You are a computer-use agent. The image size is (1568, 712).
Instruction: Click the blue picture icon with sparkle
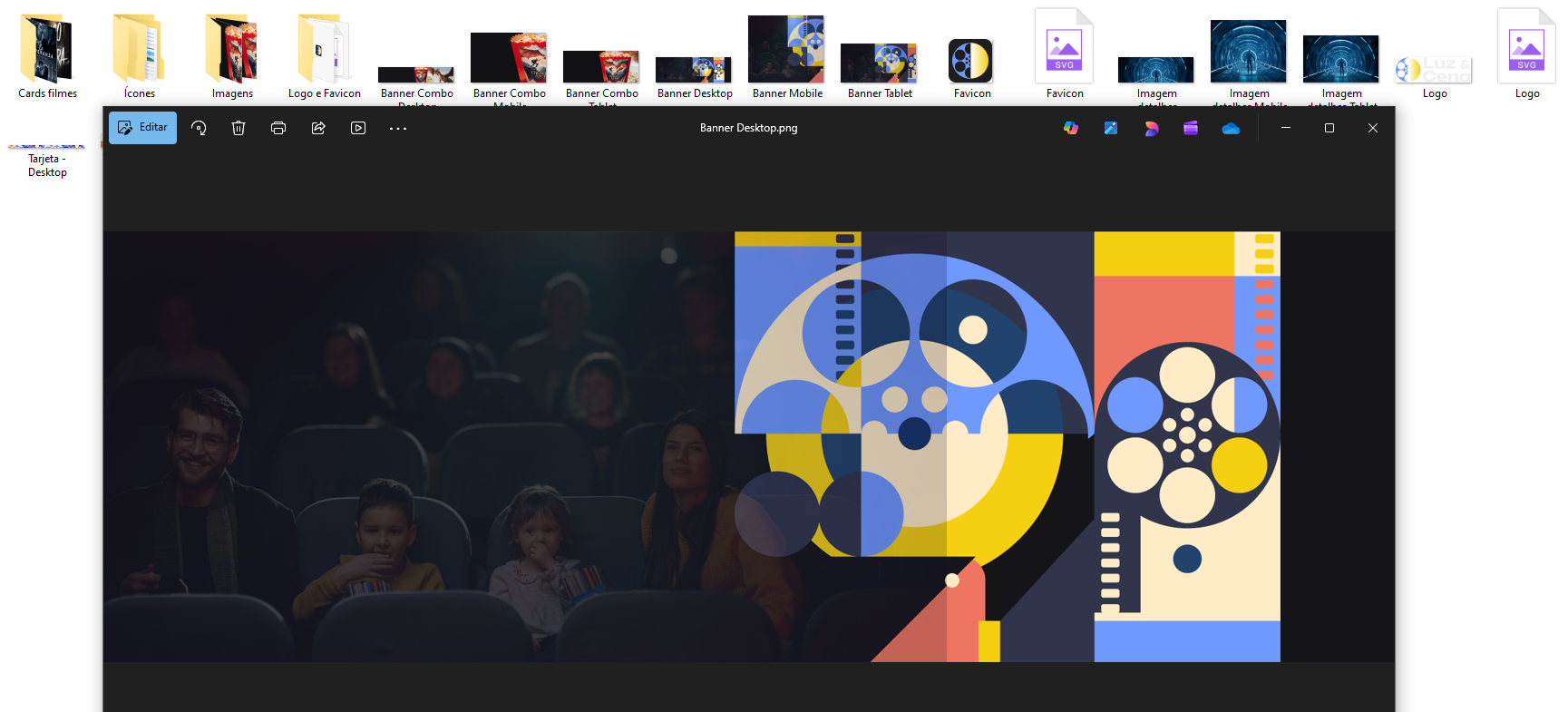click(1111, 128)
